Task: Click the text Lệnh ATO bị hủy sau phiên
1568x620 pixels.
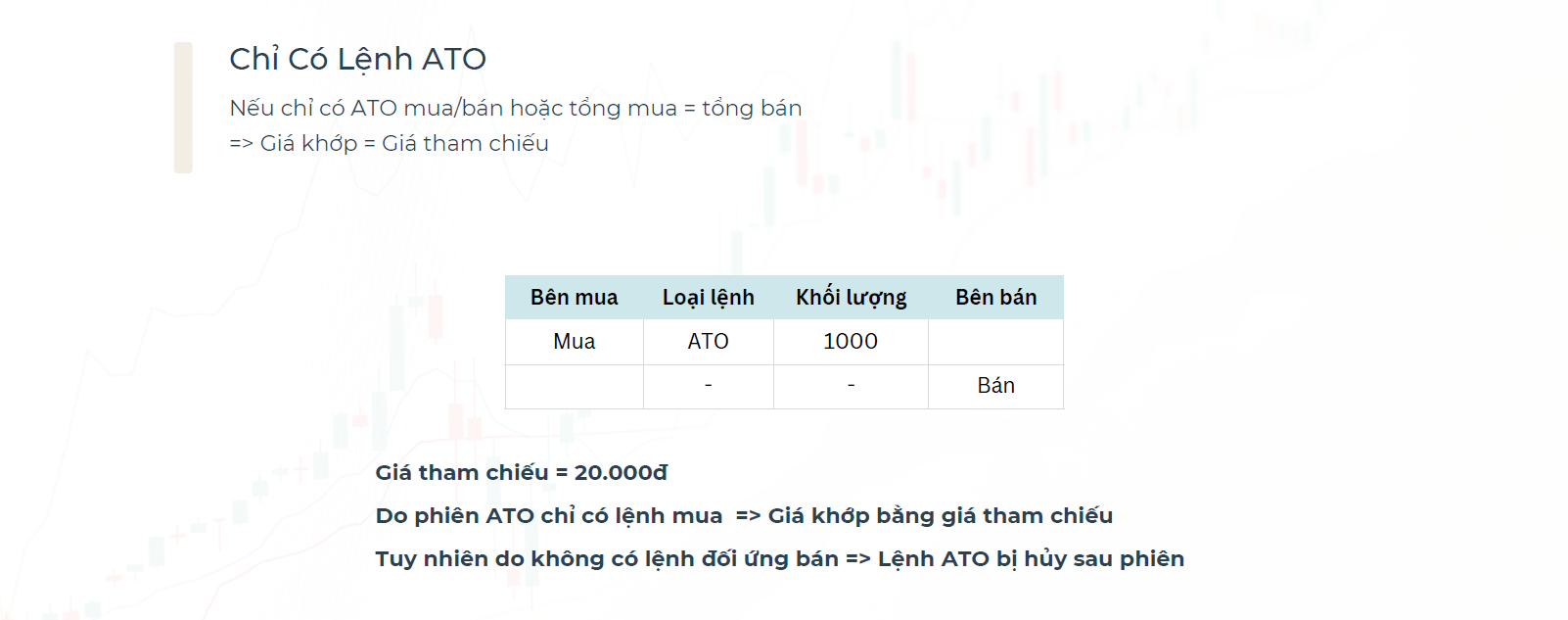Action: (1032, 559)
